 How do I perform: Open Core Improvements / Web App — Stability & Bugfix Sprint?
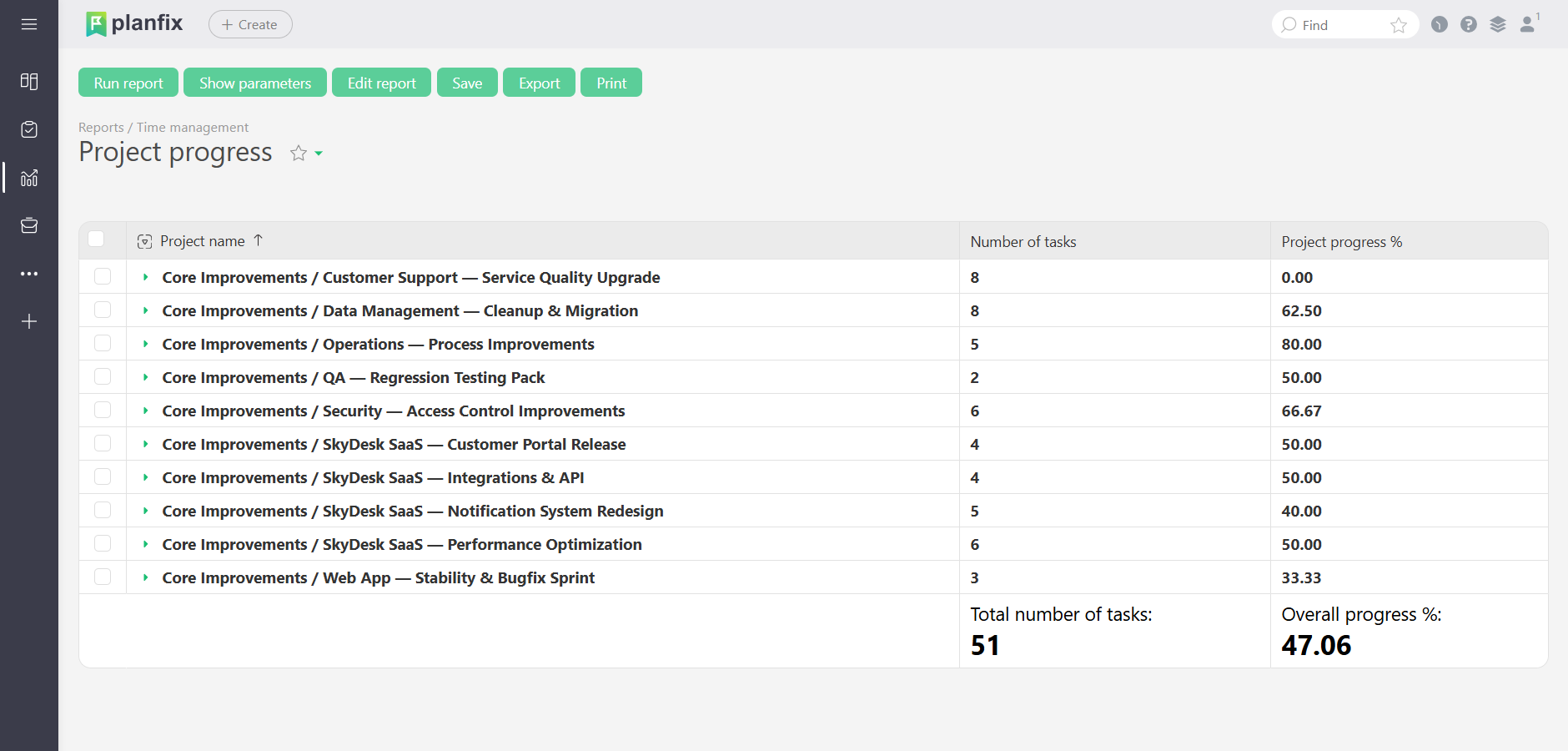tap(379, 577)
